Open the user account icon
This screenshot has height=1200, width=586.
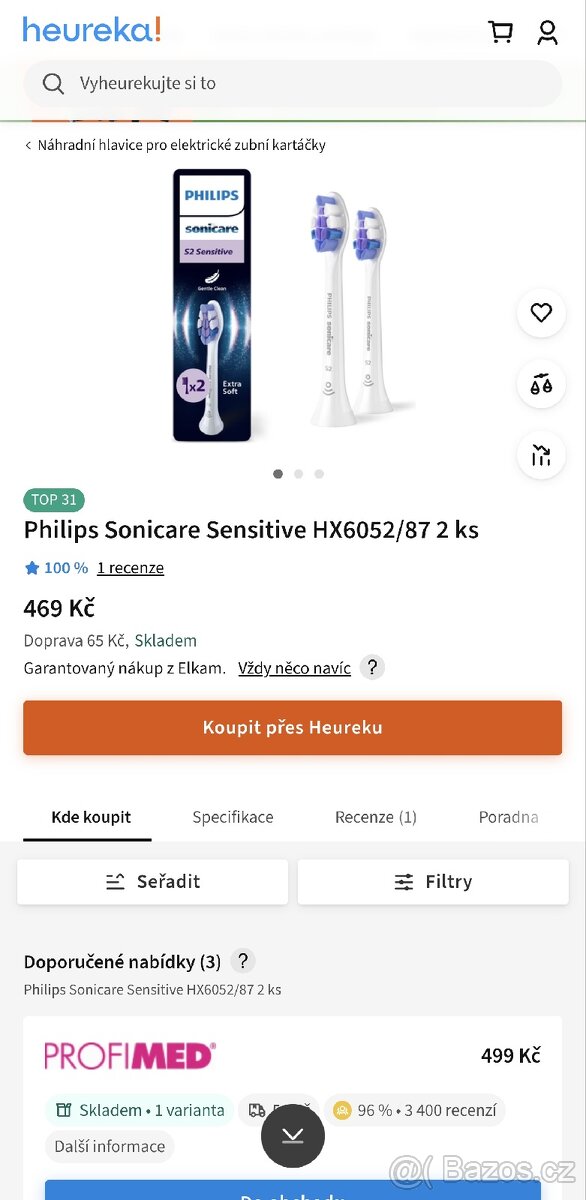(547, 32)
